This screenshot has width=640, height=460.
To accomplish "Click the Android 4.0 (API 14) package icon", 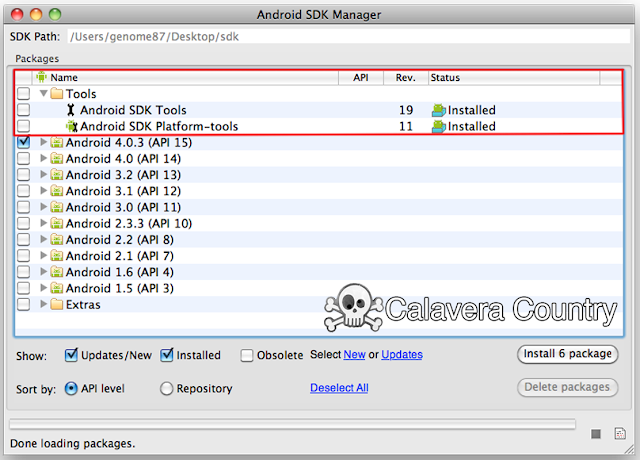I will pos(57,158).
